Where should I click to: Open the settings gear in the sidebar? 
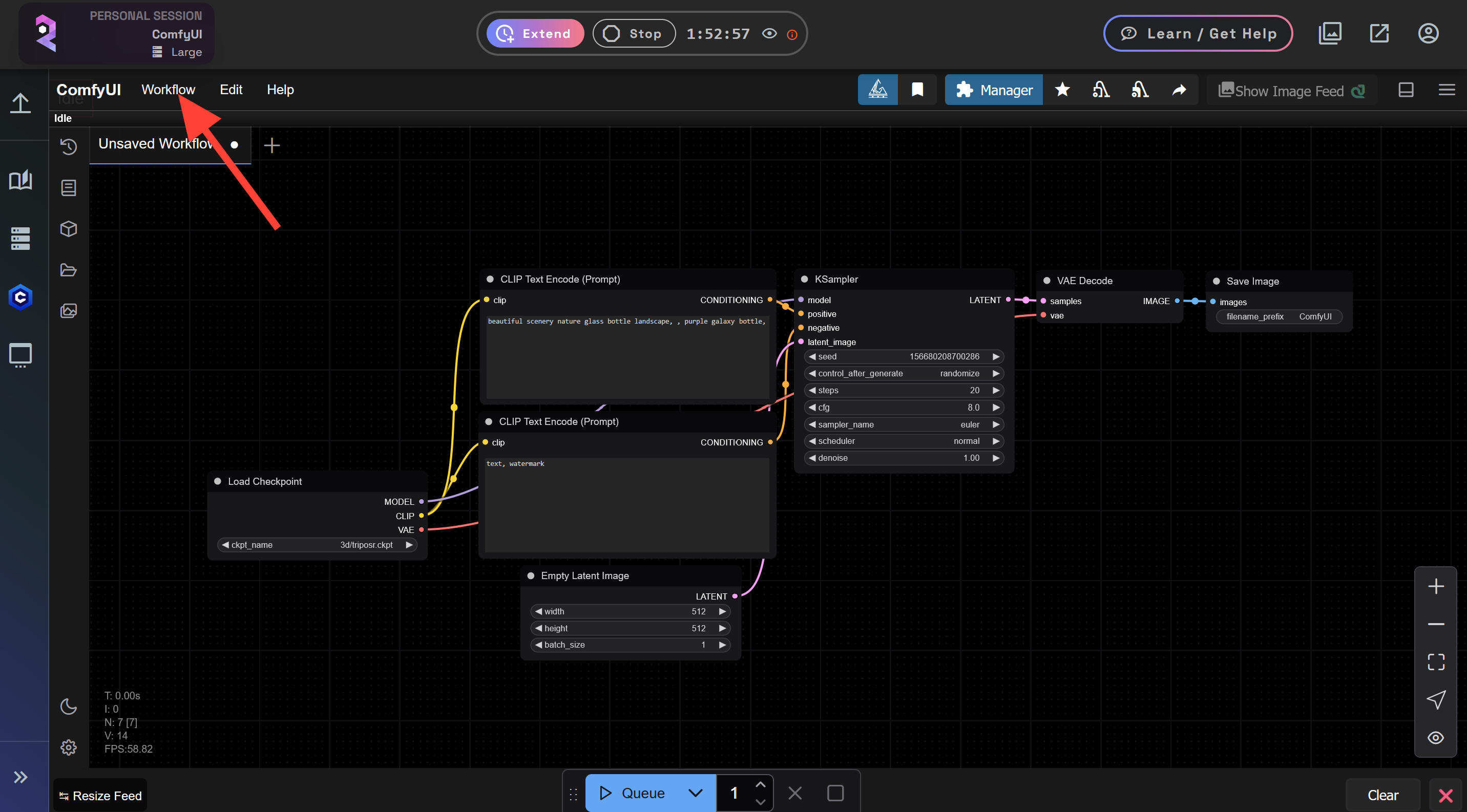tap(68, 747)
